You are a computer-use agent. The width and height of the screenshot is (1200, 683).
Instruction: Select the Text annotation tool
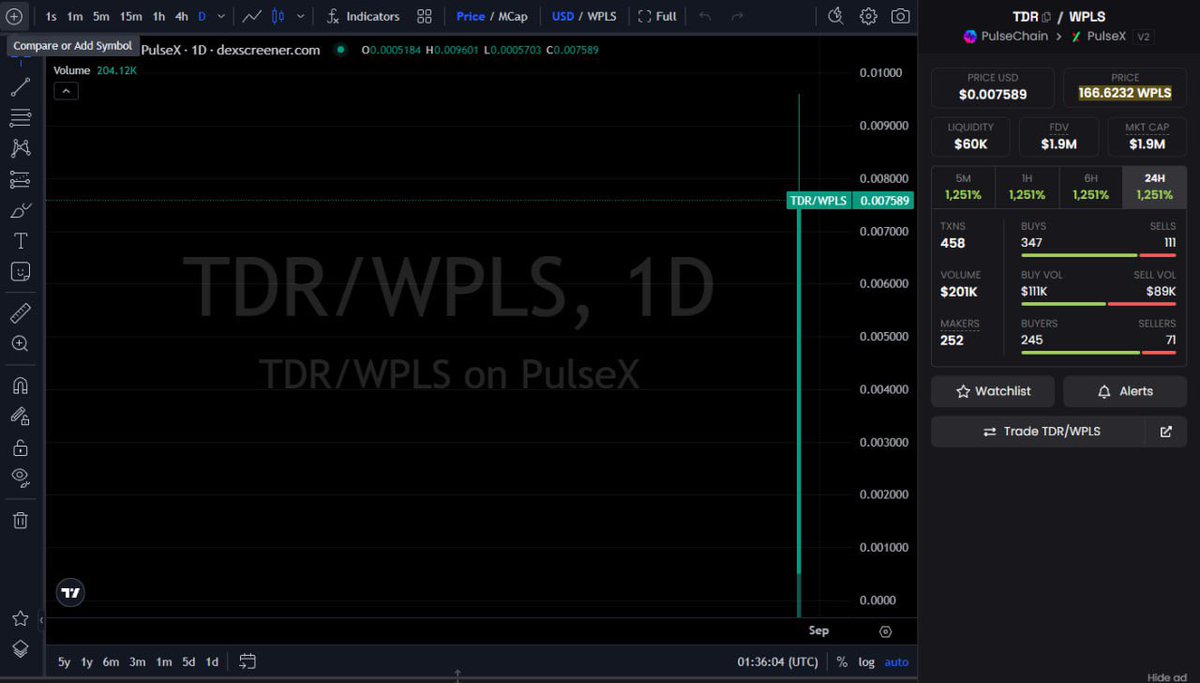20,241
